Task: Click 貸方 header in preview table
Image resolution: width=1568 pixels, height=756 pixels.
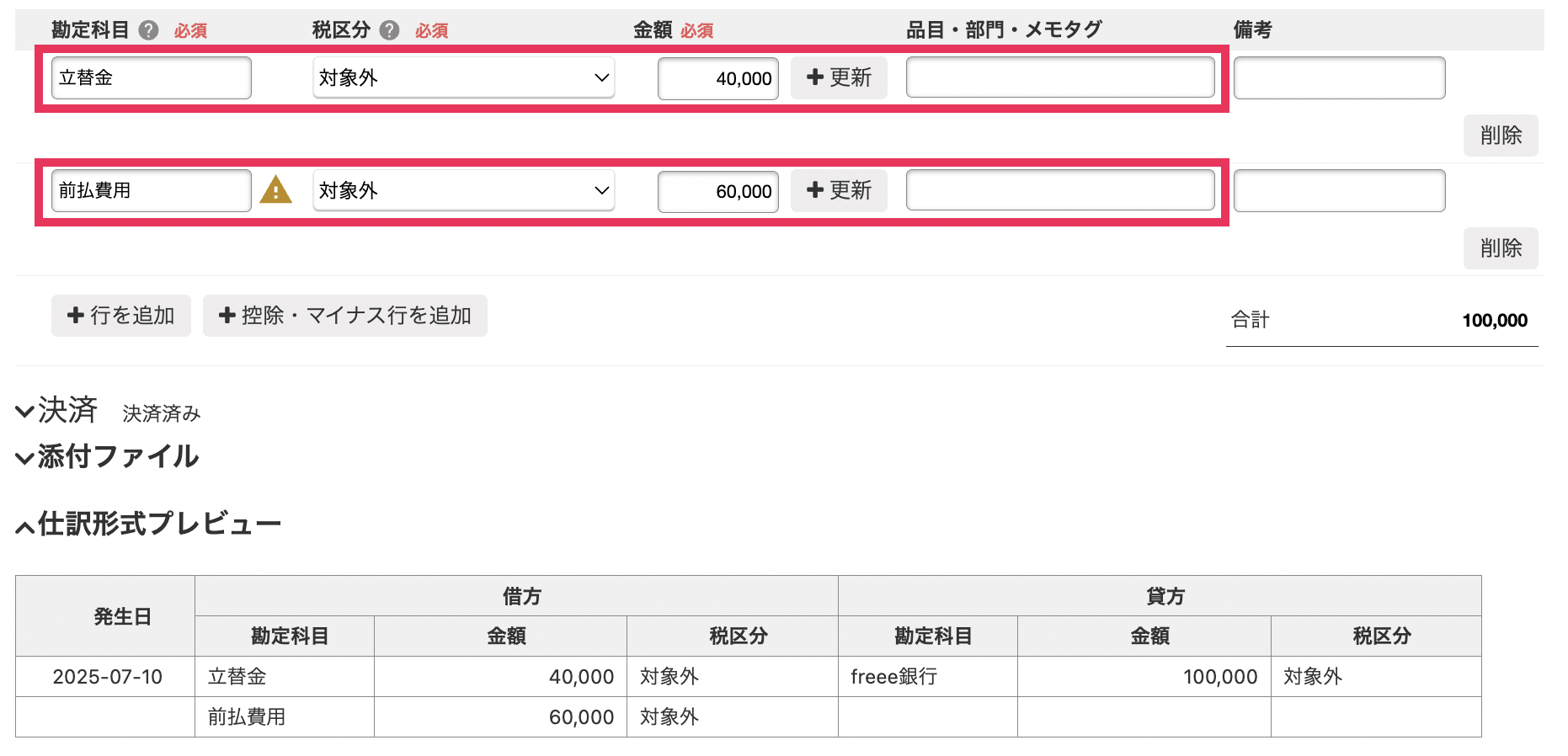Action: coord(1160,596)
